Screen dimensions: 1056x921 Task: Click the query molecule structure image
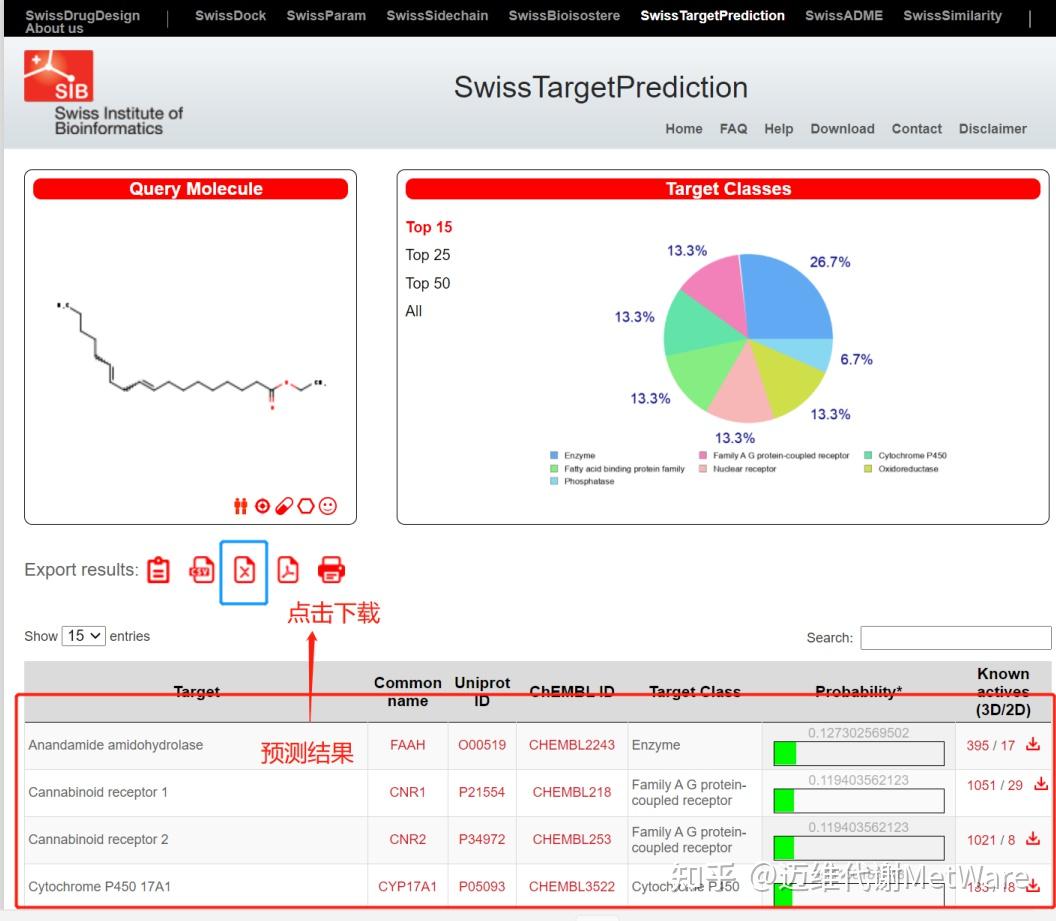pos(191,355)
